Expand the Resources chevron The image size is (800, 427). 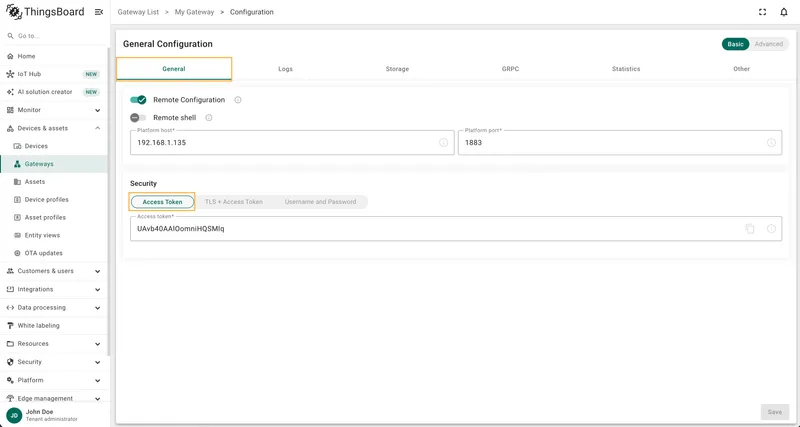(97, 344)
